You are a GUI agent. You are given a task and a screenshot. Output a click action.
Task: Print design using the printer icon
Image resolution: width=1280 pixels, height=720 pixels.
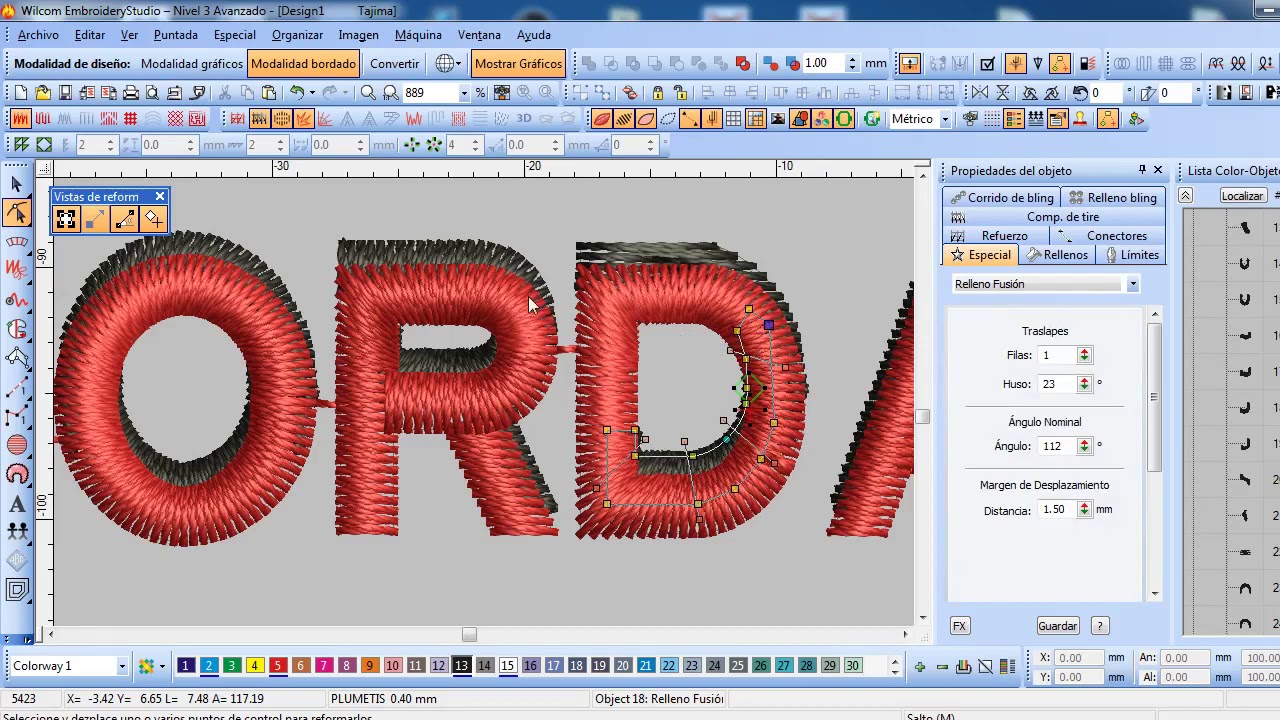130,92
